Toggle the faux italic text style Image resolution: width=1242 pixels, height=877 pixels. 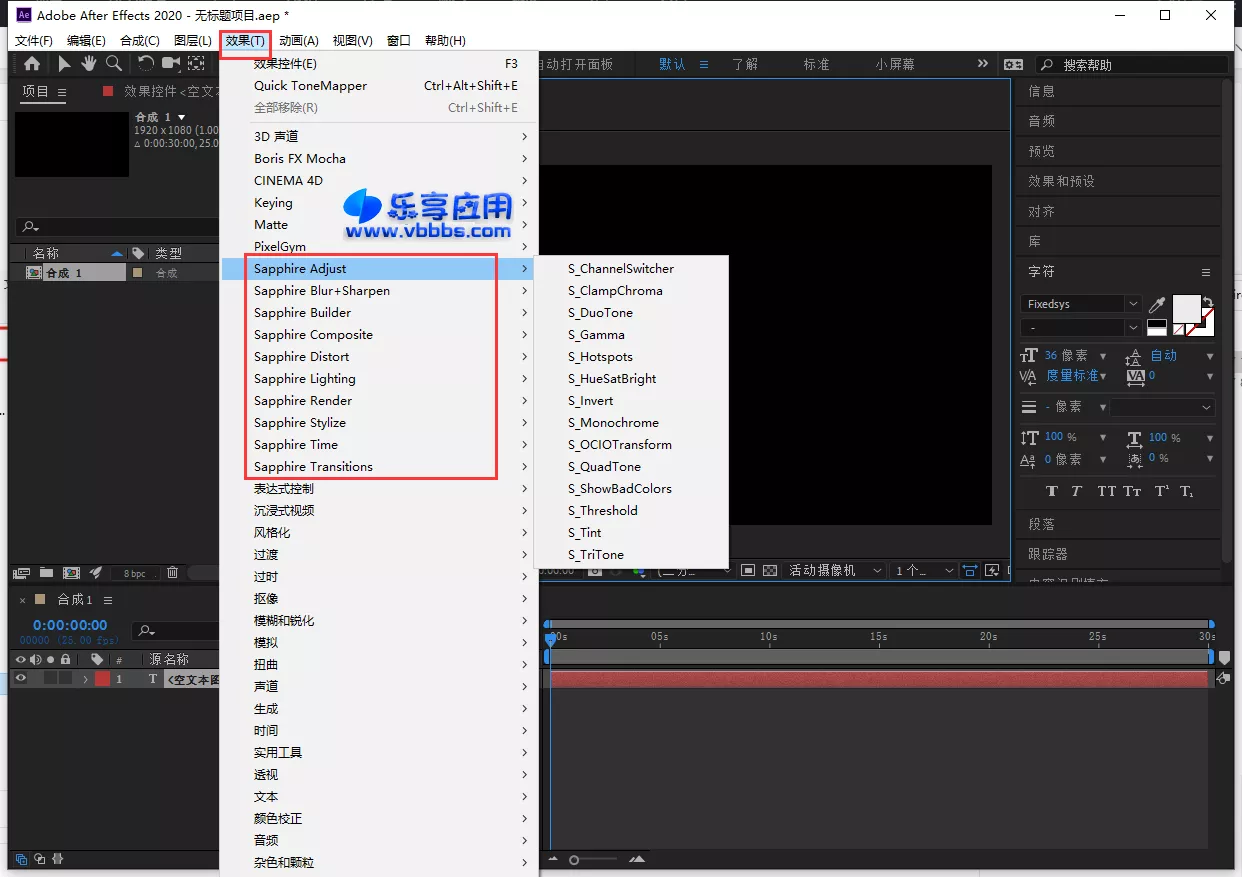pos(1076,491)
